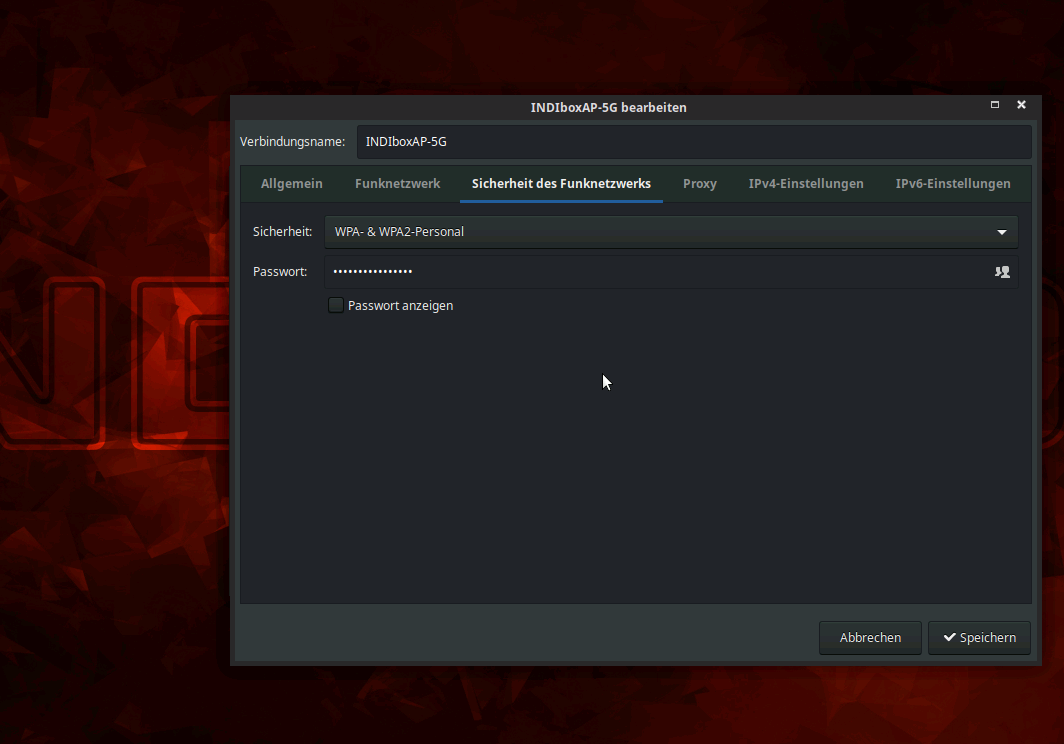Save changes with the Speichern button

click(979, 638)
